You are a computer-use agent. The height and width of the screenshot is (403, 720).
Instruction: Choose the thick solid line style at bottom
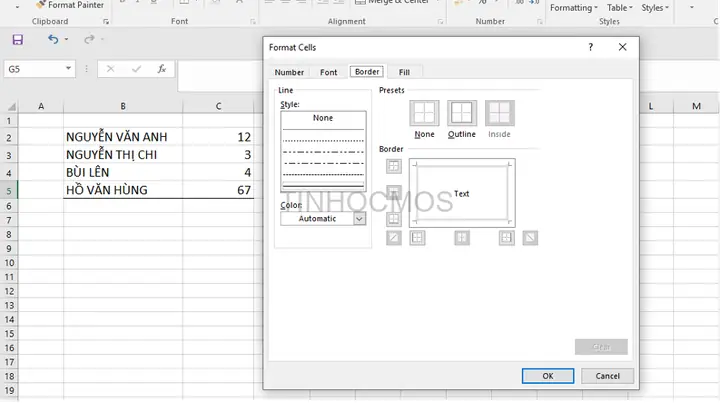tap(323, 186)
